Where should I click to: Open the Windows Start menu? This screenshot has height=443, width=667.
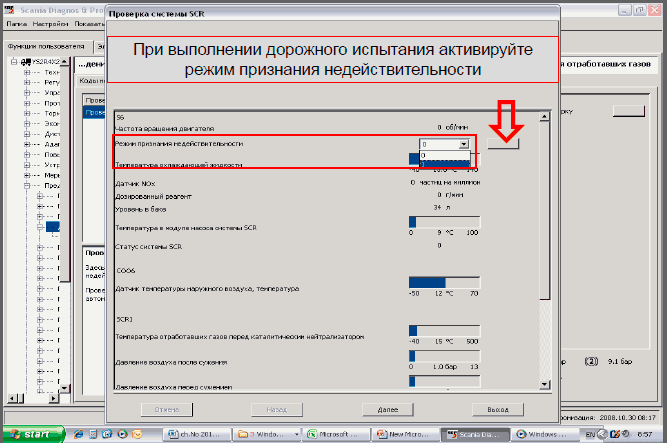pyautogui.click(x=30, y=434)
